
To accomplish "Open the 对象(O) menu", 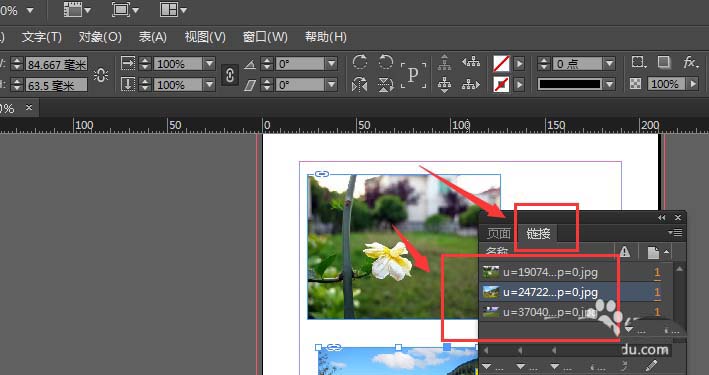I will click(x=100, y=37).
